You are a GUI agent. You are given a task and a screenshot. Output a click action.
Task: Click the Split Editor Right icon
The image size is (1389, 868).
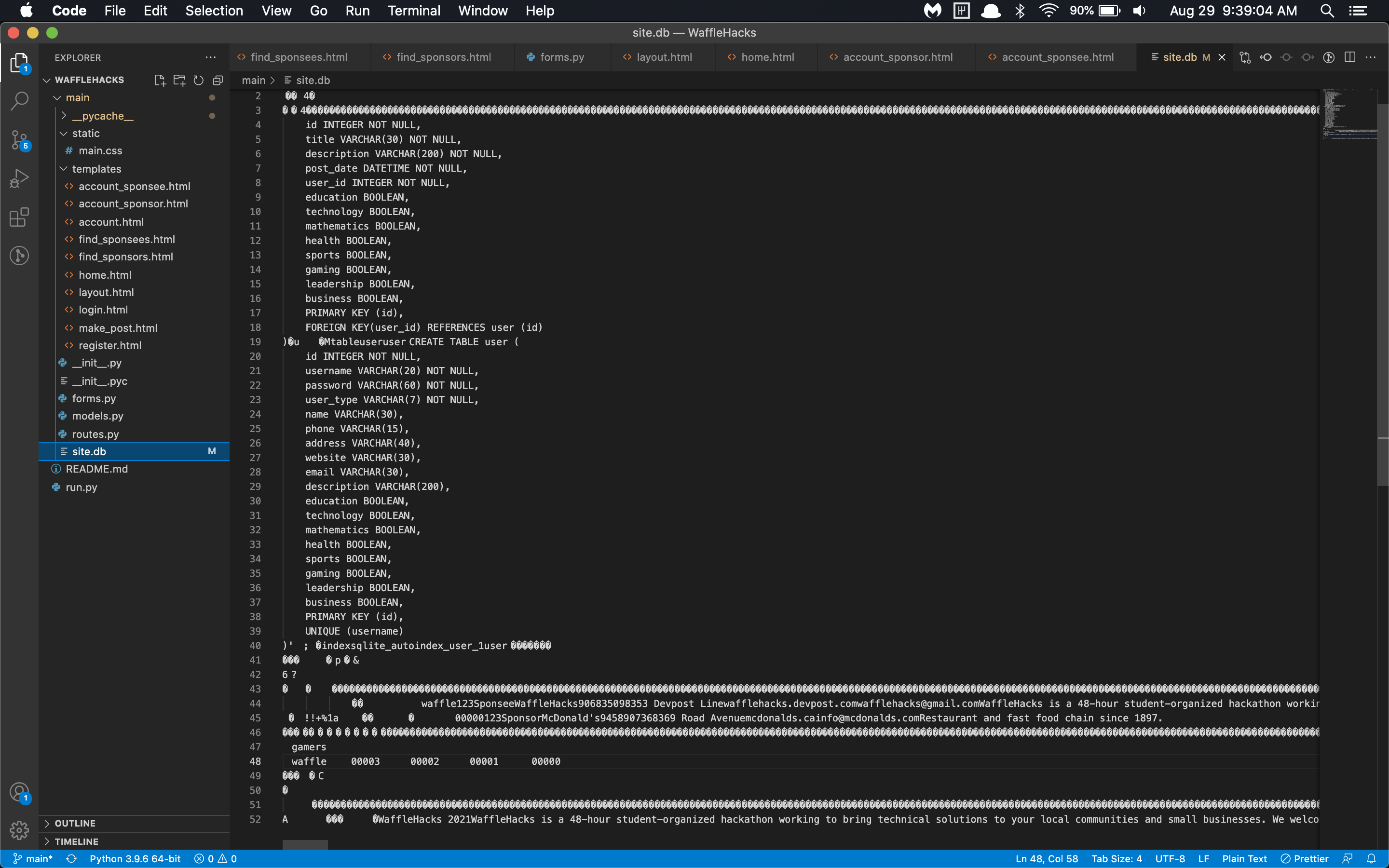click(1350, 57)
